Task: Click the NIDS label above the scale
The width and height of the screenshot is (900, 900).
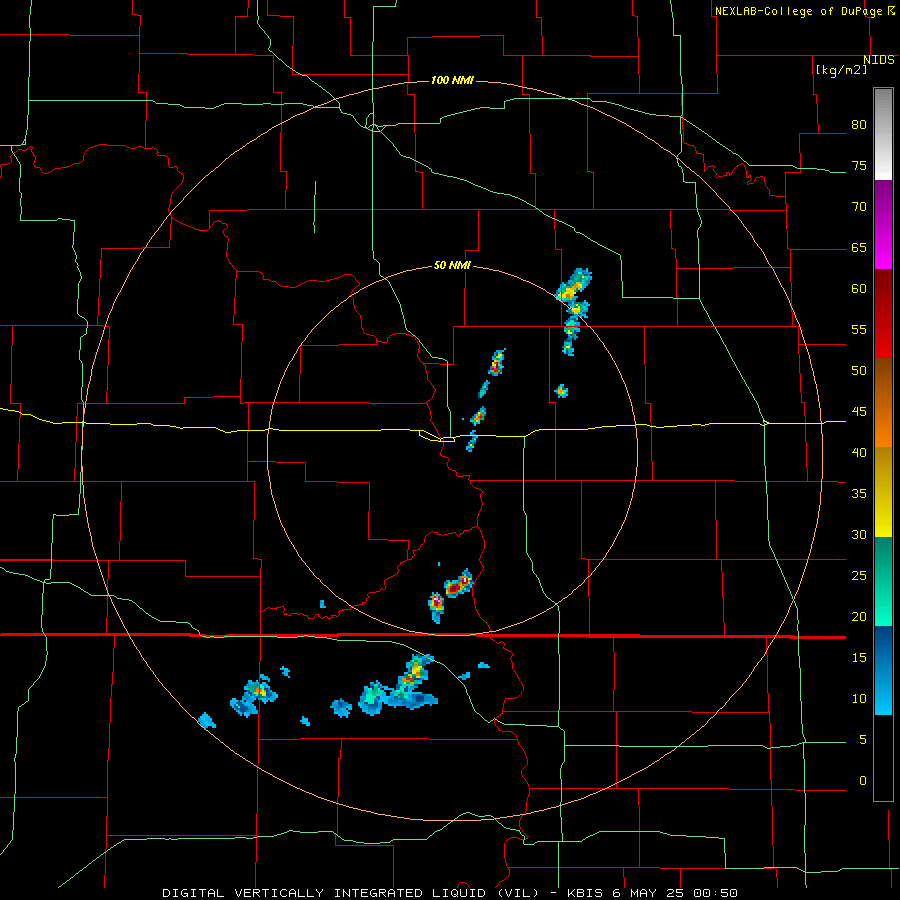Action: point(879,60)
